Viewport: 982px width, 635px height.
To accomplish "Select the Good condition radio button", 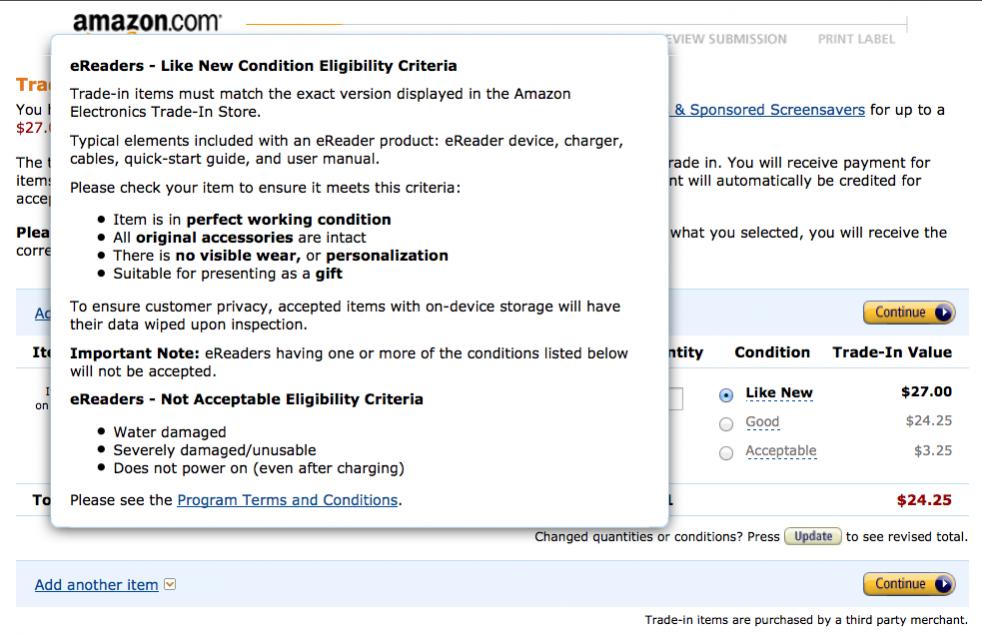I will [x=726, y=423].
